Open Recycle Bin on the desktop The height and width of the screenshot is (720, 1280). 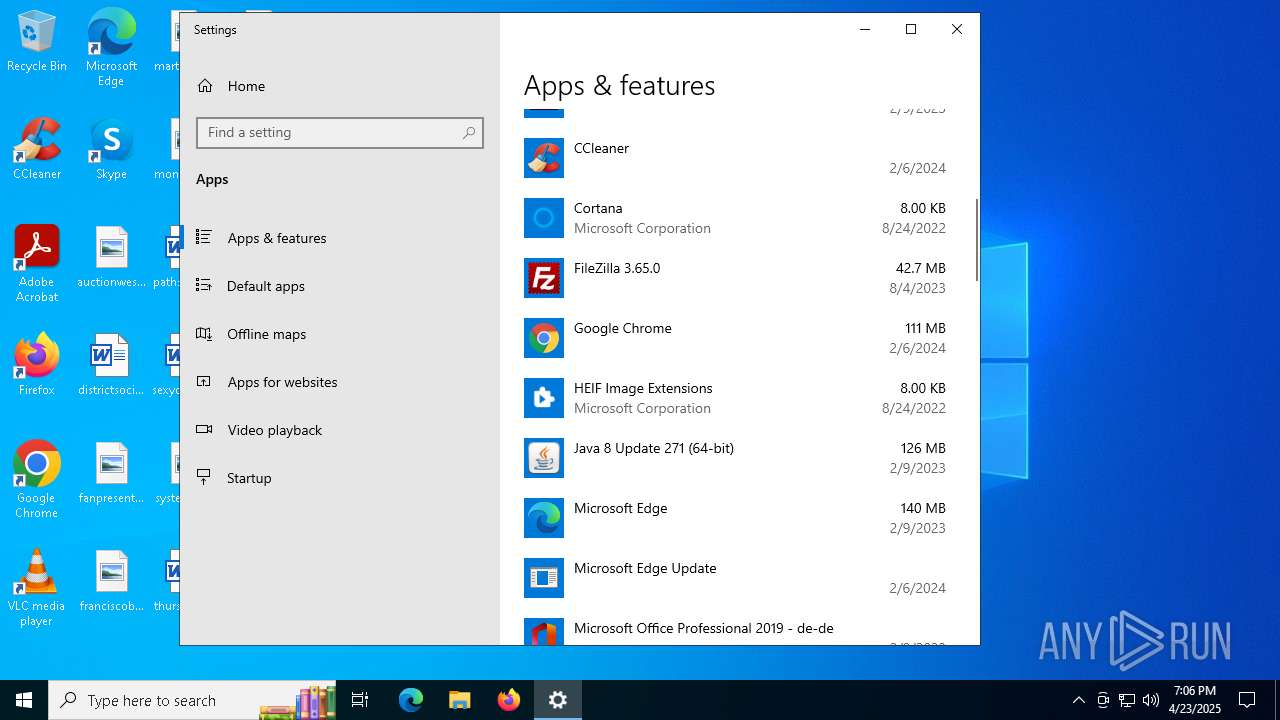(37, 41)
